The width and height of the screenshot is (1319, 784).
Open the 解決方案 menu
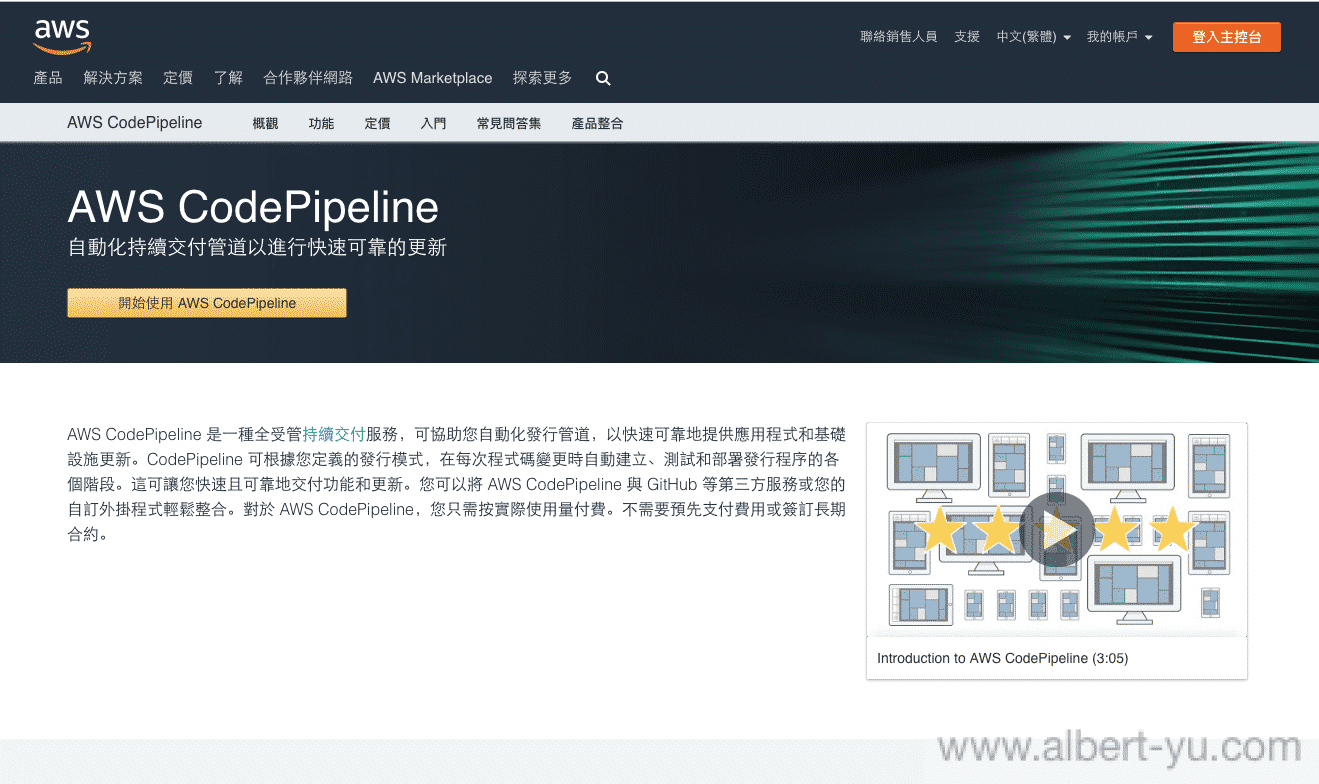113,78
